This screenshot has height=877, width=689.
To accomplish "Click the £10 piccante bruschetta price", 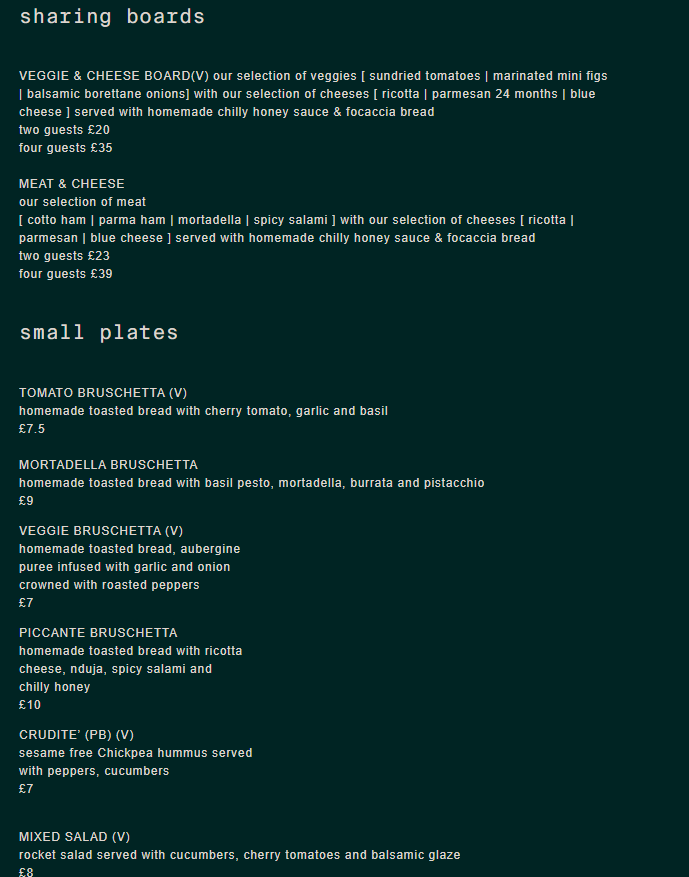I will pyautogui.click(x=30, y=705).
